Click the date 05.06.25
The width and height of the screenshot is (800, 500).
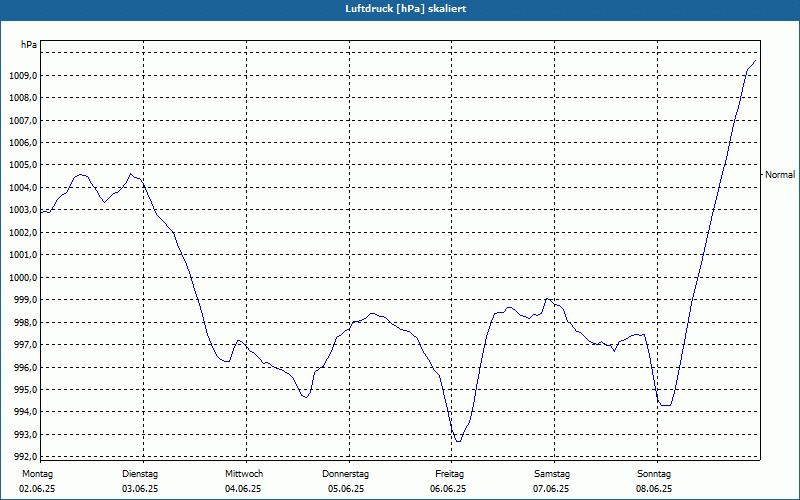point(346,489)
